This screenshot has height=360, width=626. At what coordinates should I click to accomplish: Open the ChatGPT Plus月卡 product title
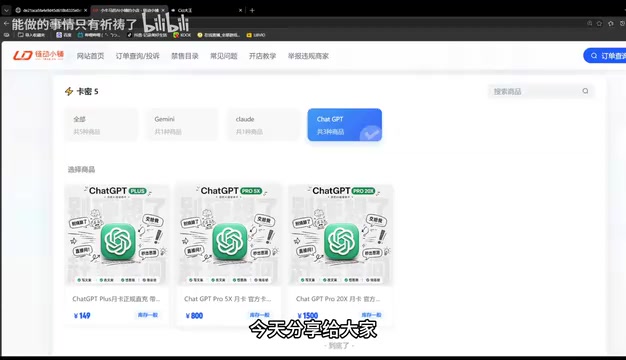pyautogui.click(x=116, y=299)
